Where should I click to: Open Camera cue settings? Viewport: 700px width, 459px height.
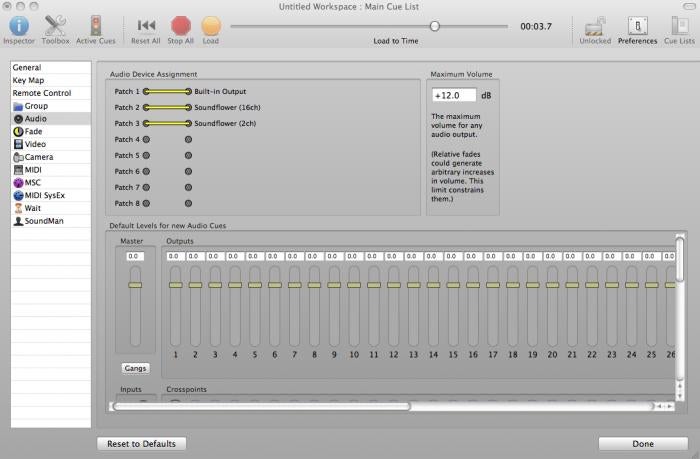click(51, 157)
